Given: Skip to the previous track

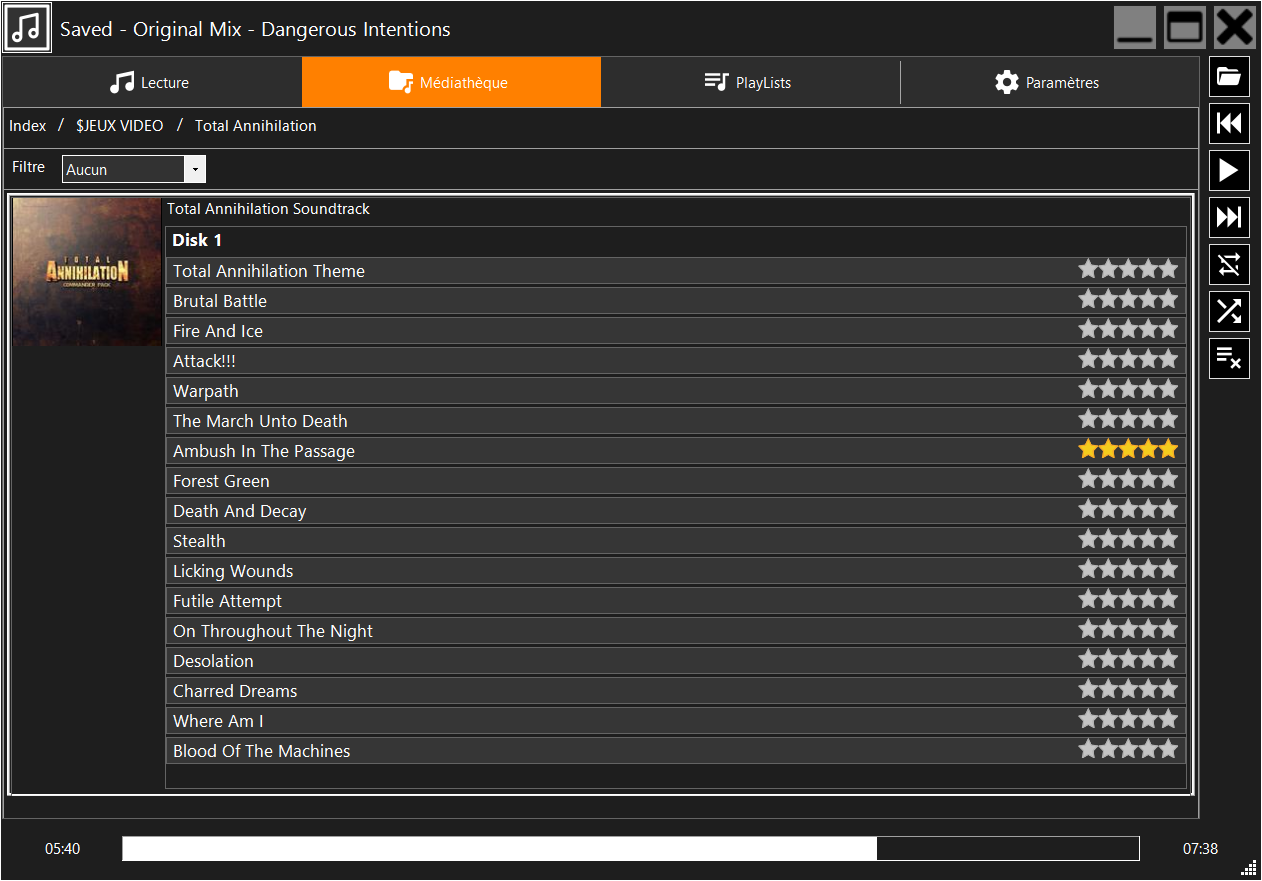Looking at the screenshot, I should (x=1229, y=124).
